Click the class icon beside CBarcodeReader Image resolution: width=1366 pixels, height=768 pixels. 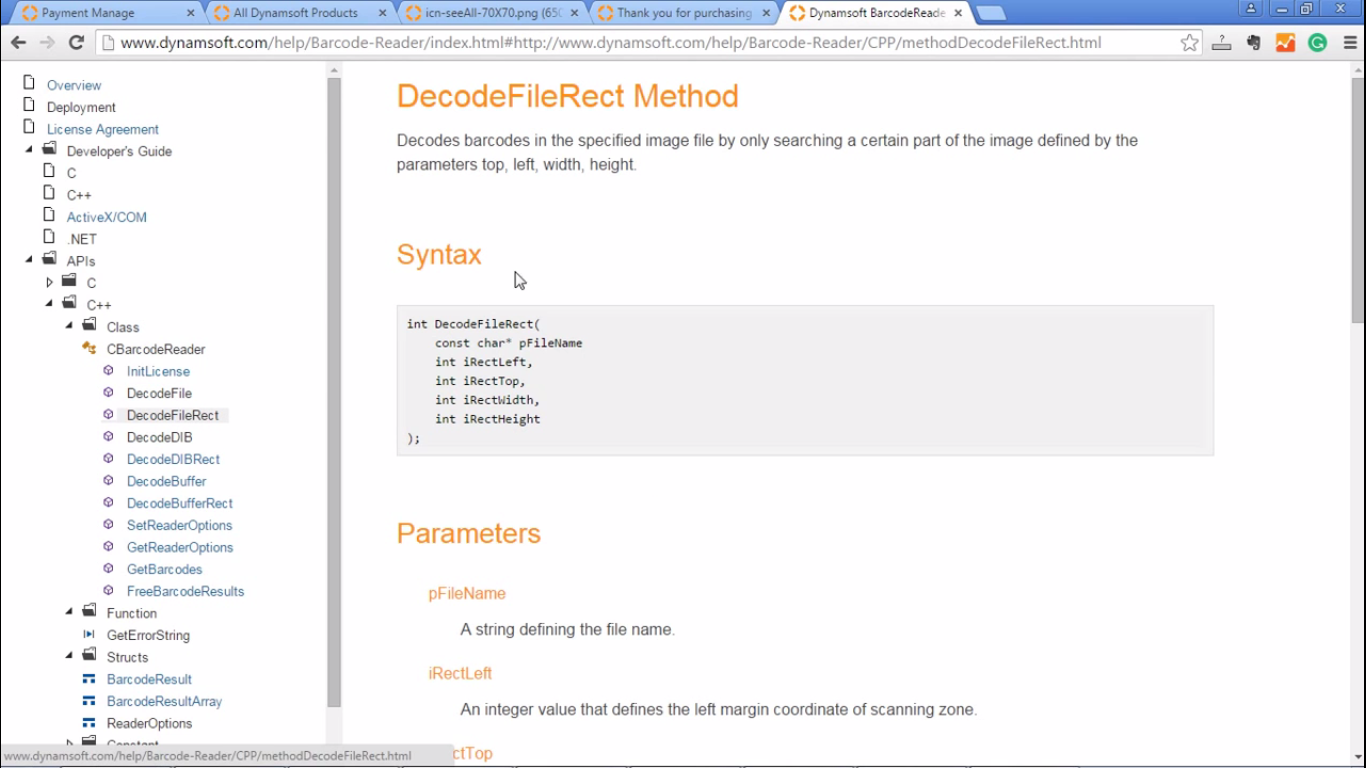[89, 348]
